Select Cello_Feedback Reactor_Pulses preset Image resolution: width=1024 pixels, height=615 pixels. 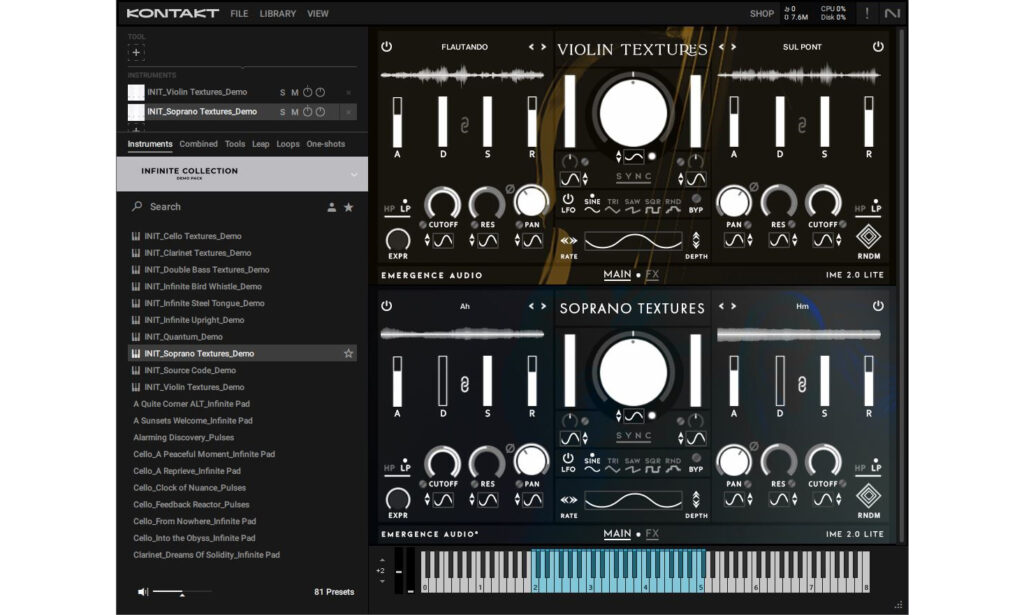pos(191,505)
